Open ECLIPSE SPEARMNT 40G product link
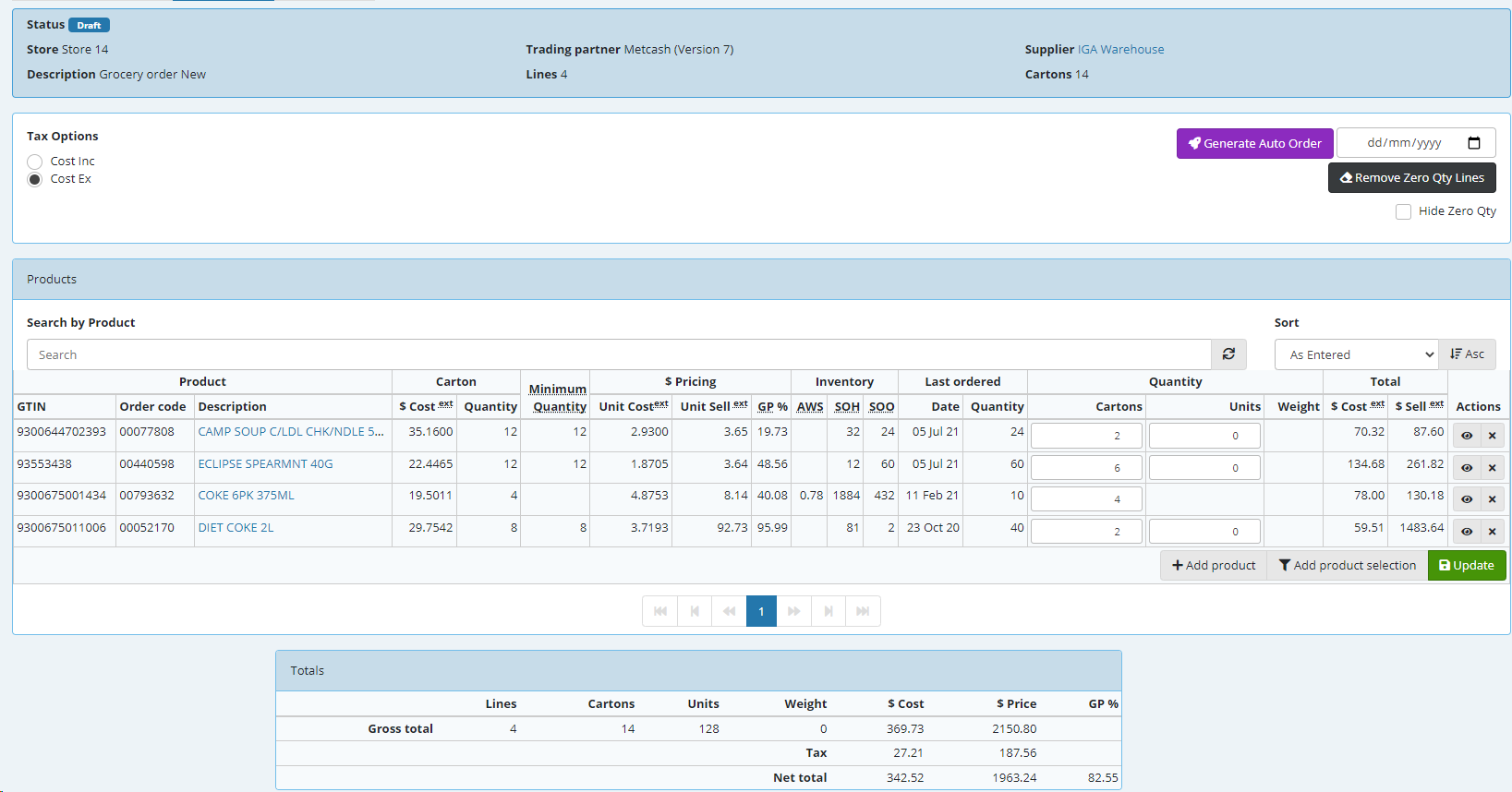Viewport: 1512px width, 792px height. 265,464
